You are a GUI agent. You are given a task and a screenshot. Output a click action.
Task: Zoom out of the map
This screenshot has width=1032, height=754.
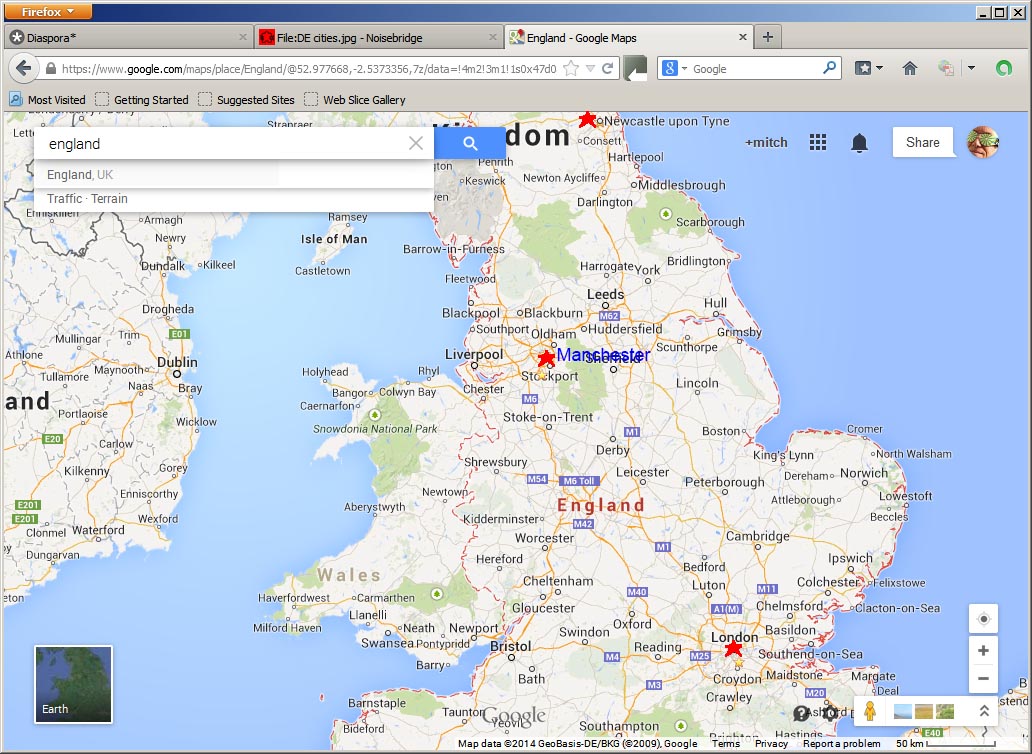pos(983,677)
